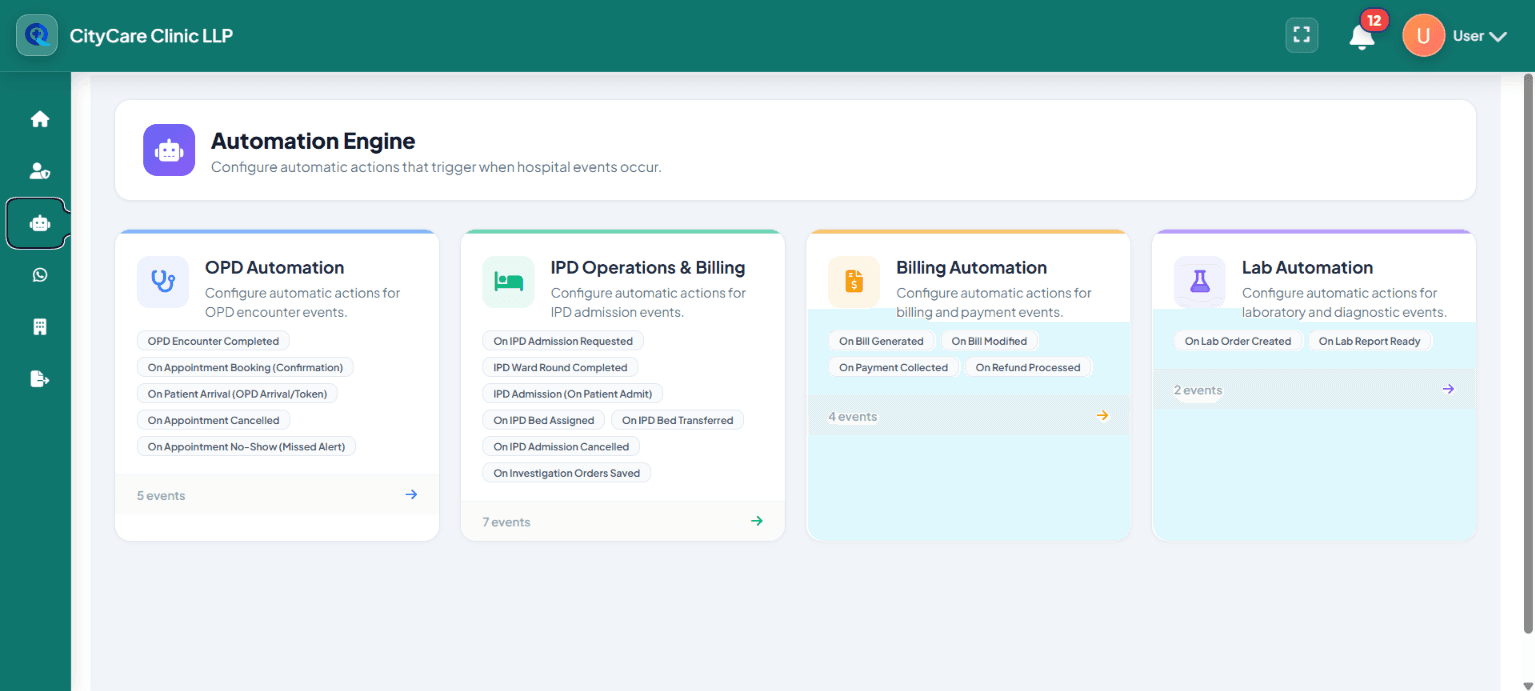This screenshot has width=1535, height=691.
Task: Select On Bill Modified chip
Action: click(x=989, y=341)
